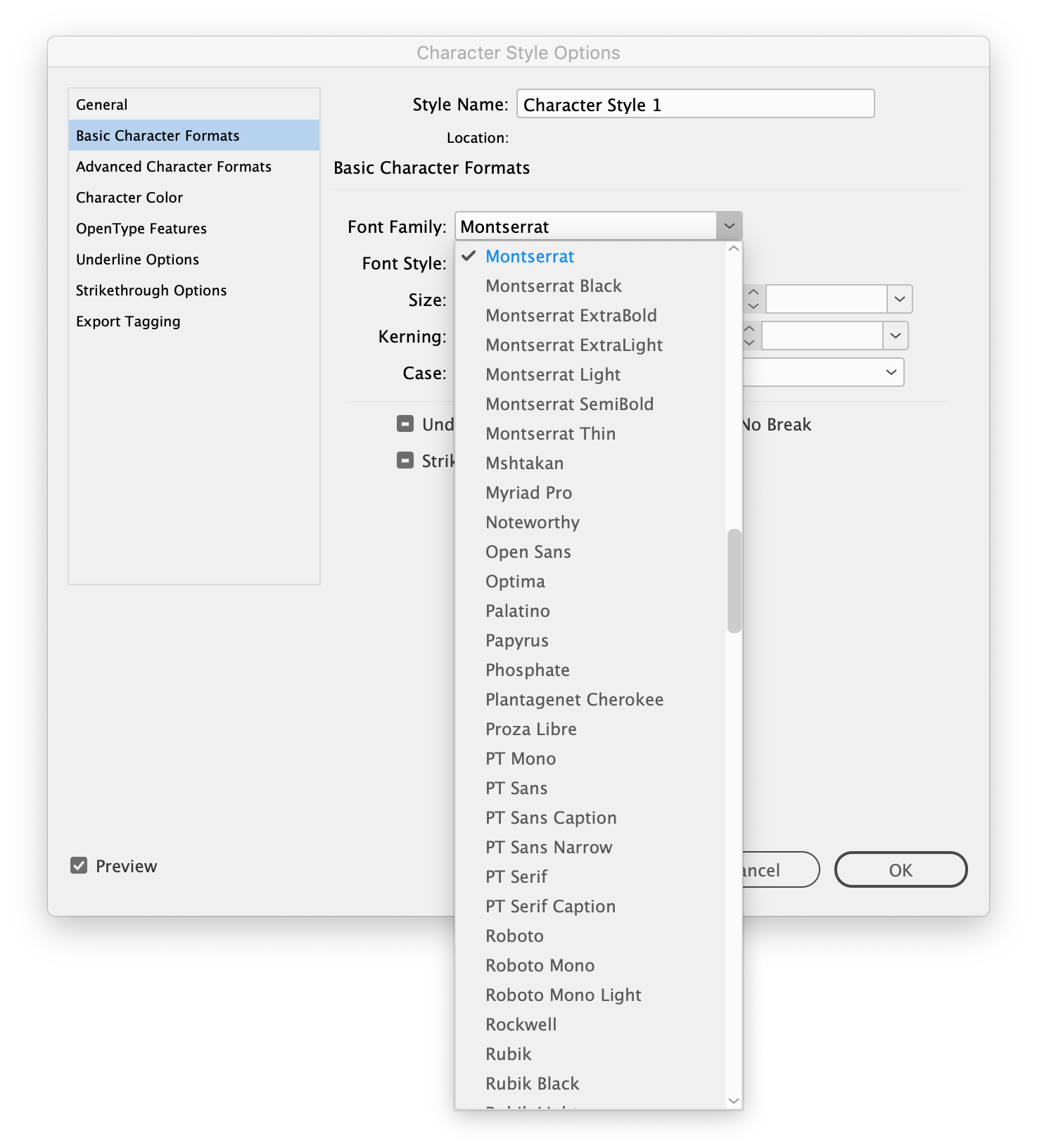Pick PT Sans Caption font
The image size is (1037, 1148).
tap(590, 818)
